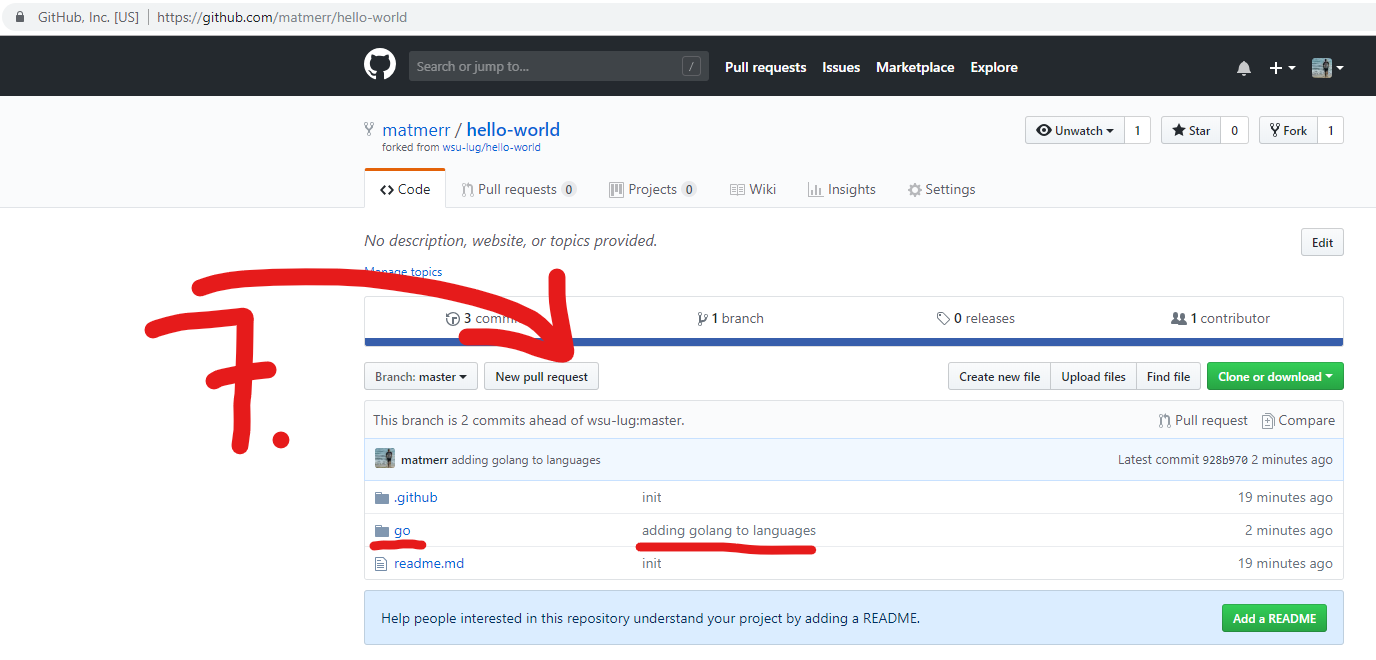This screenshot has height=660, width=1376.
Task: Open the user avatar menu
Action: [x=1327, y=68]
